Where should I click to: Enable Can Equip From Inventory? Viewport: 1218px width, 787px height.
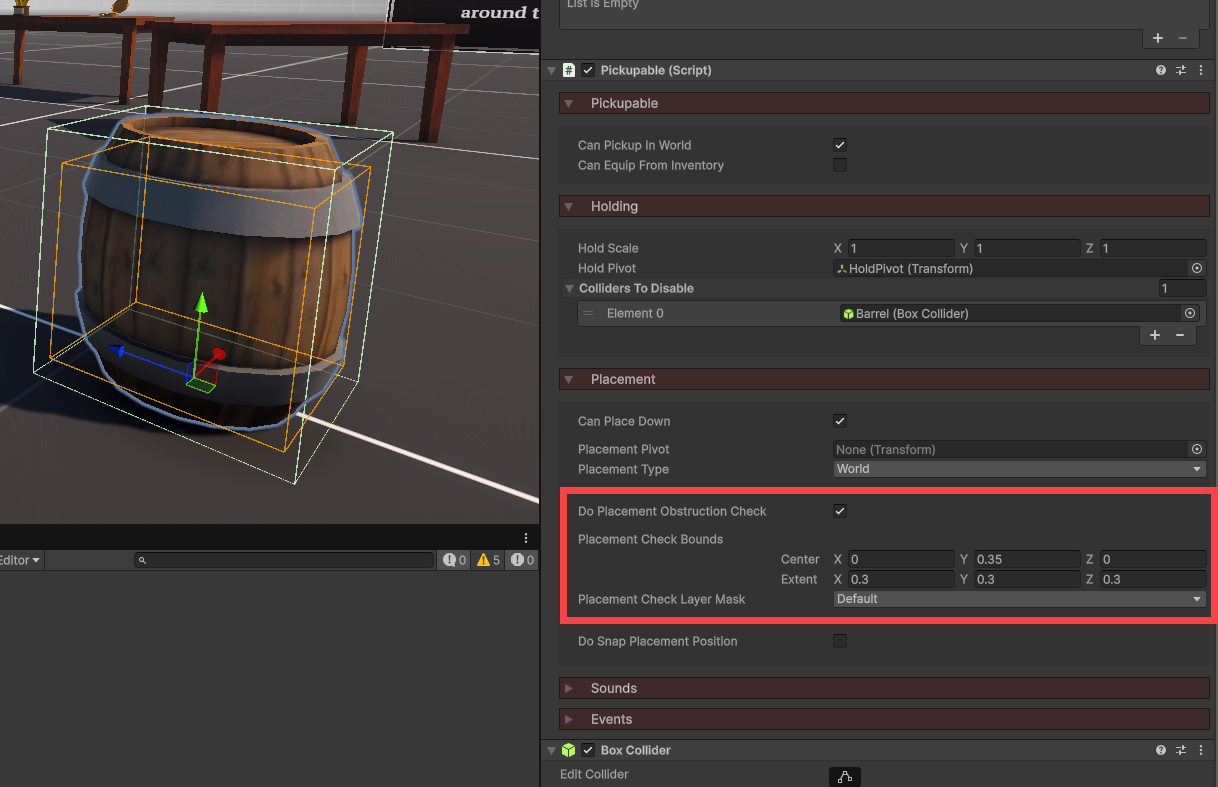click(x=840, y=165)
